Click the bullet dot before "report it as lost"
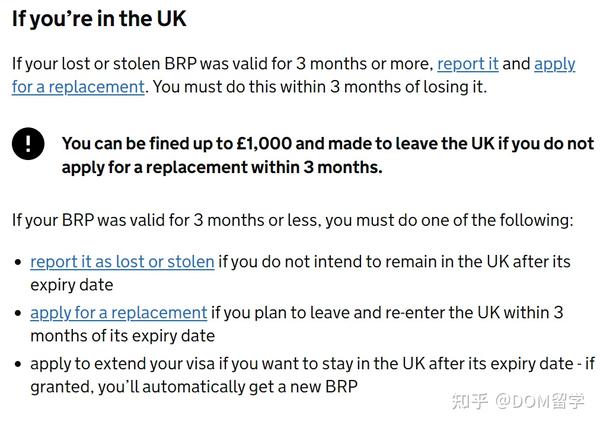 [x=17, y=263]
